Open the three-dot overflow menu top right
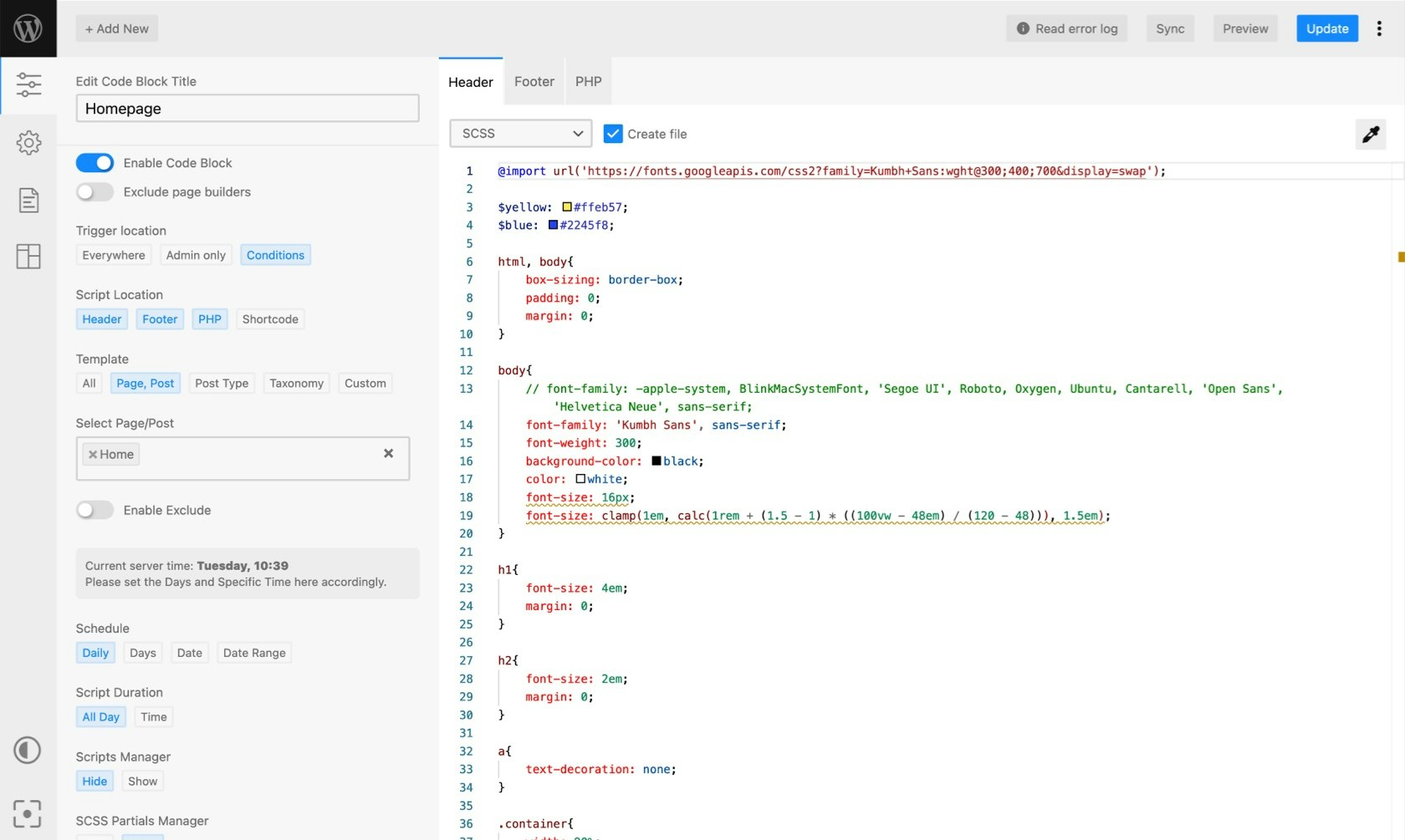Screen dimensions: 1405x840 tap(1378, 28)
